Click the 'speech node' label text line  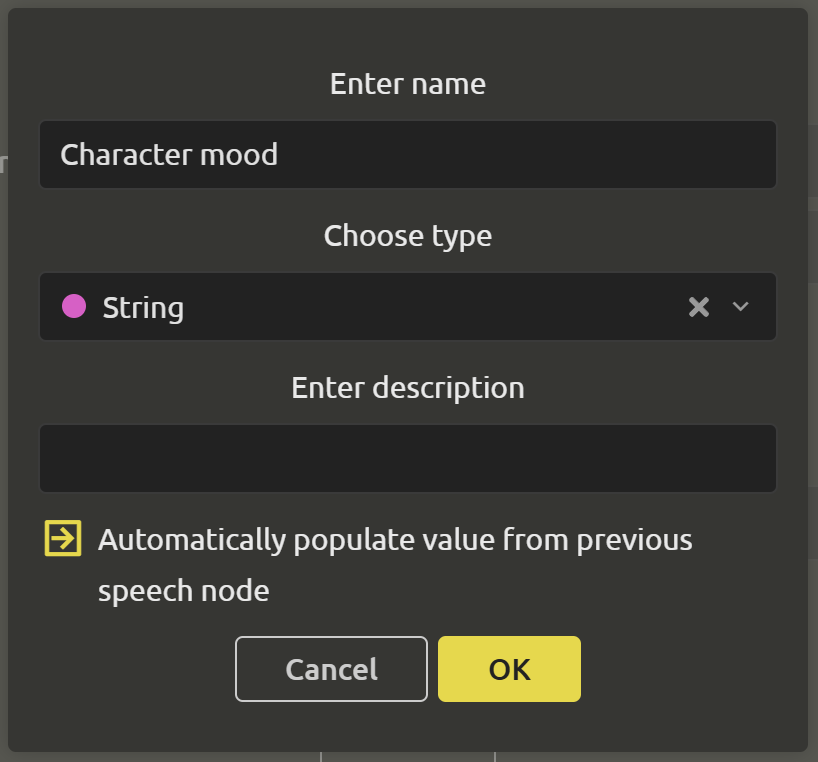(x=184, y=591)
